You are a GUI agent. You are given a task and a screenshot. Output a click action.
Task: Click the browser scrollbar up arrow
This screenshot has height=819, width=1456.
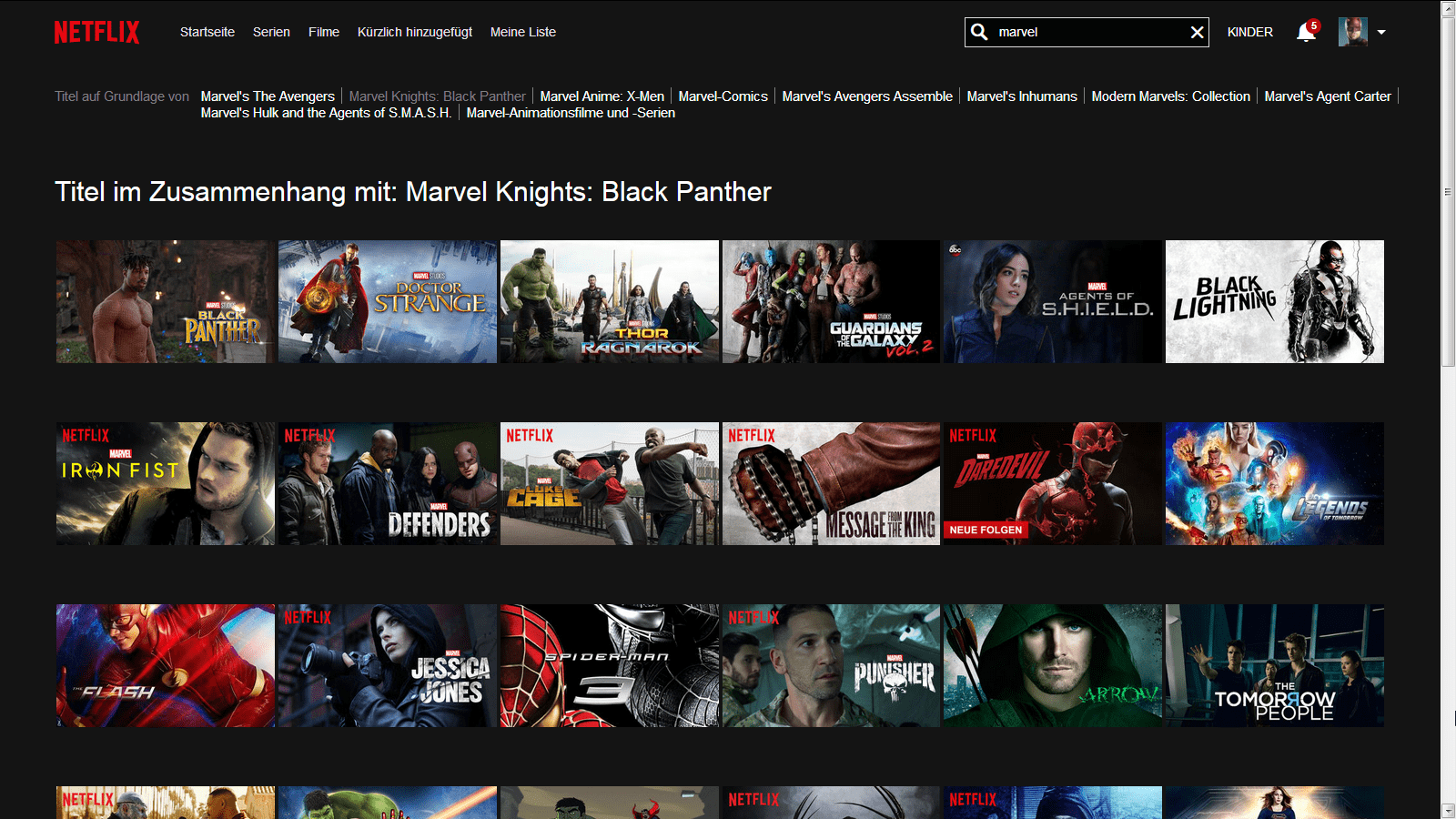(1448, 8)
